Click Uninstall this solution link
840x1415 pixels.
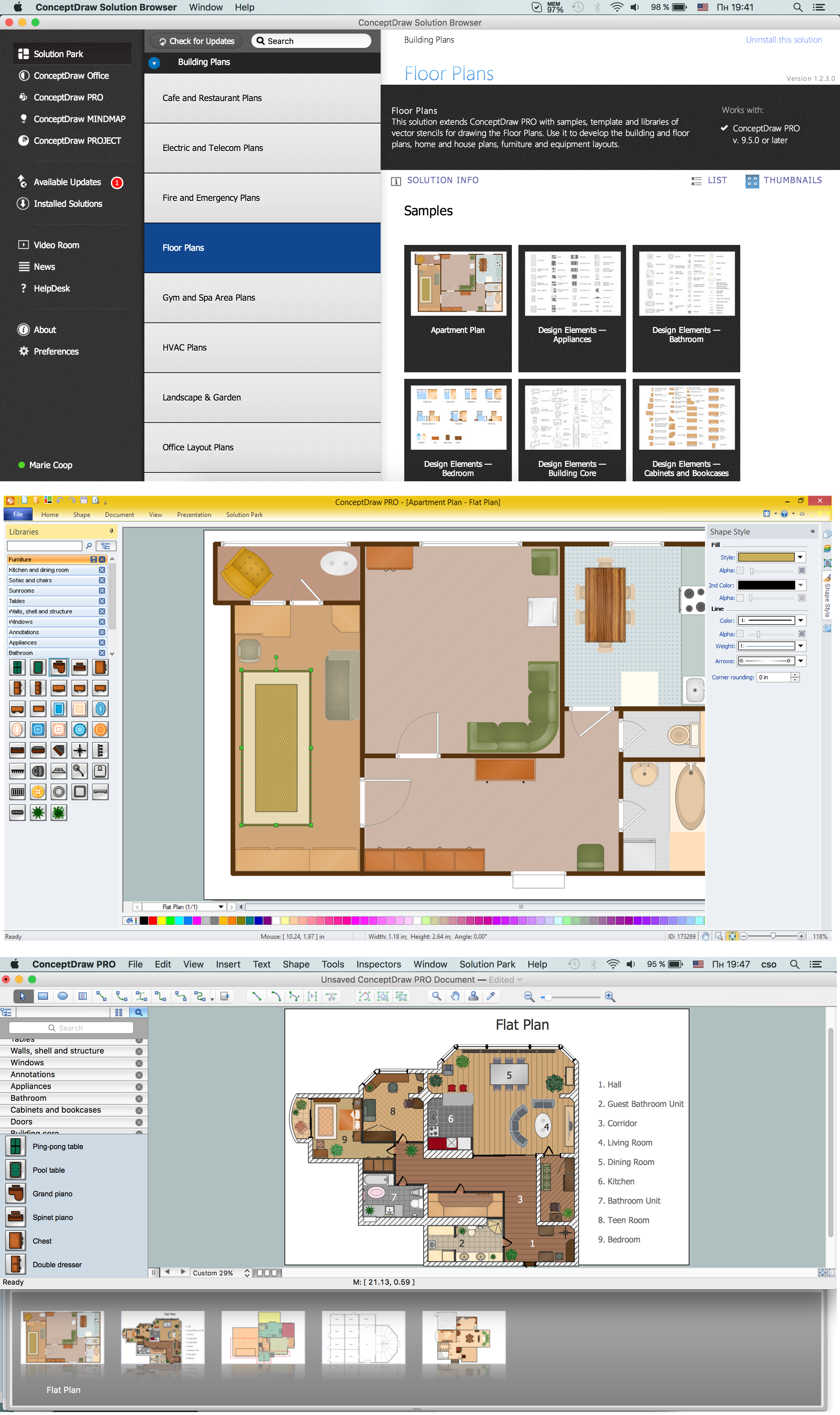point(783,40)
